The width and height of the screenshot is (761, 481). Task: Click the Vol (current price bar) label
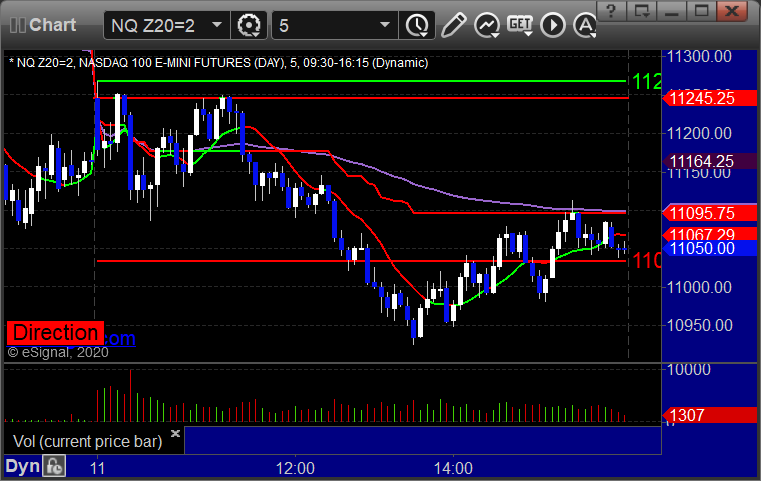pos(87,441)
